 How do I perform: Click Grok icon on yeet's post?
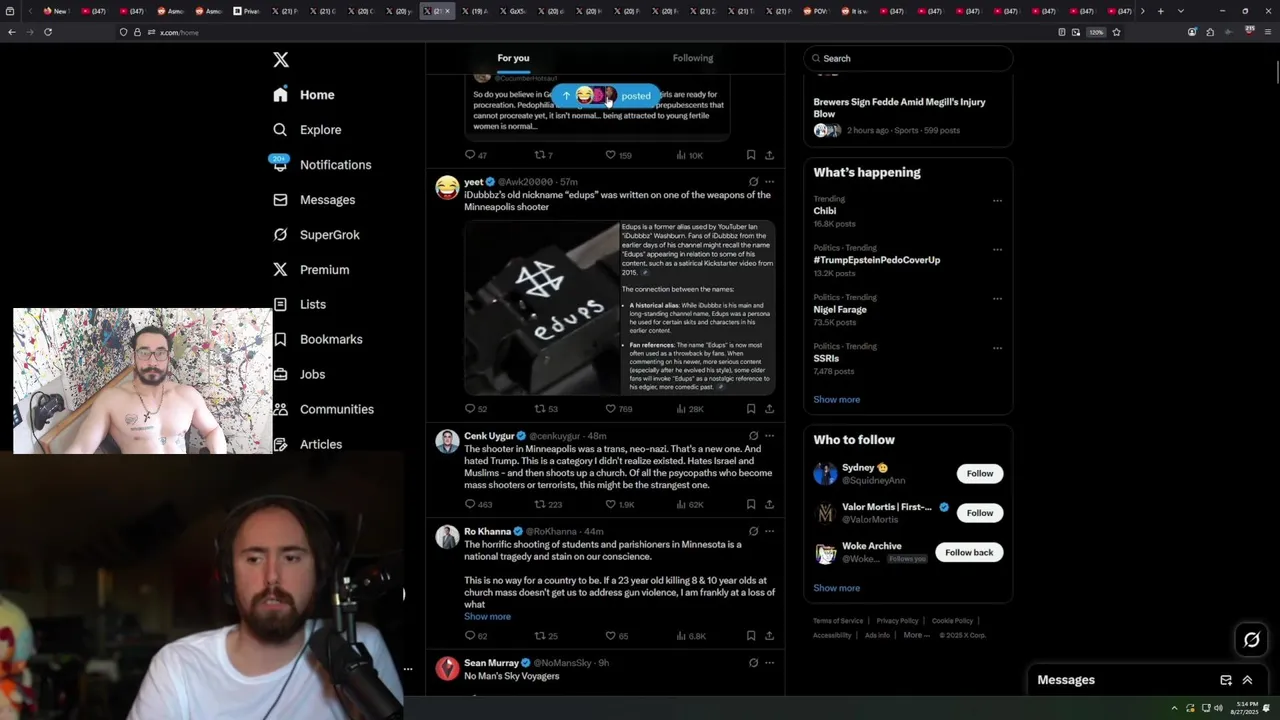pyautogui.click(x=753, y=182)
